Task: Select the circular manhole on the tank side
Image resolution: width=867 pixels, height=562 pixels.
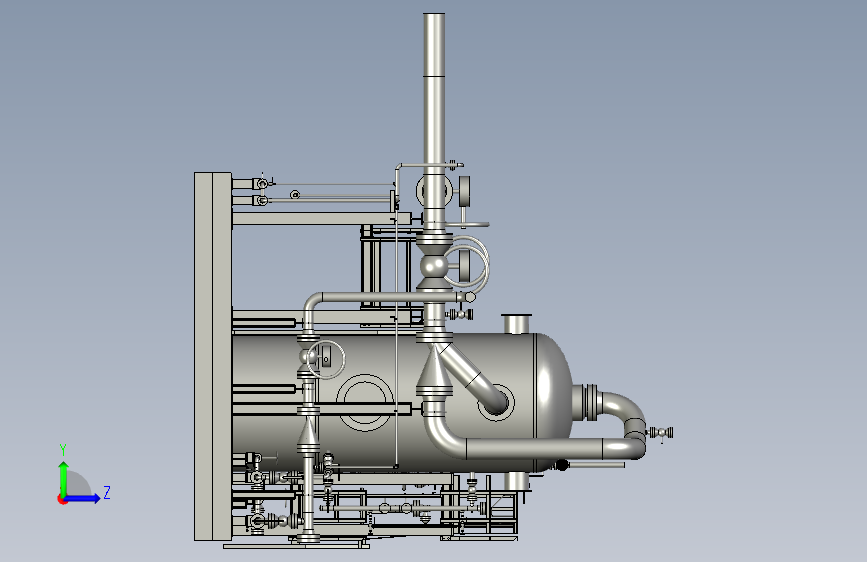Action: (364, 403)
